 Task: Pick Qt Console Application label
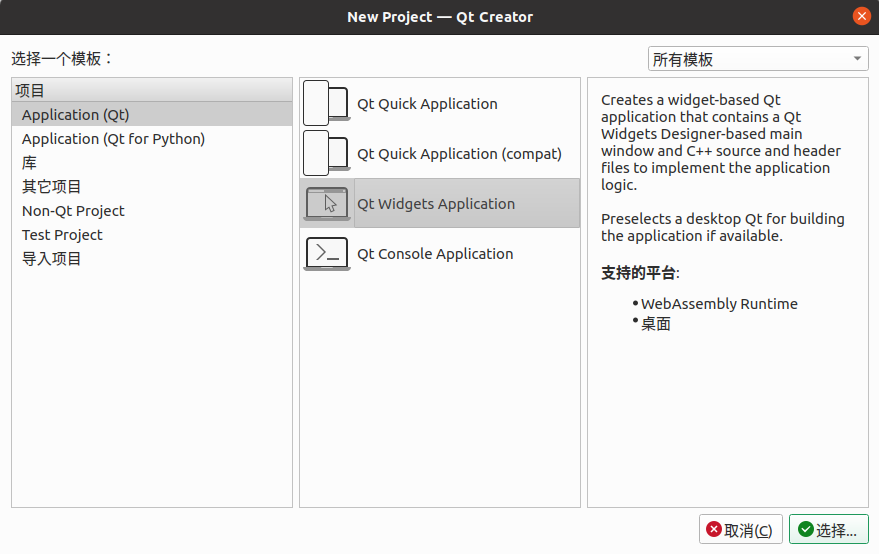[x=435, y=253]
